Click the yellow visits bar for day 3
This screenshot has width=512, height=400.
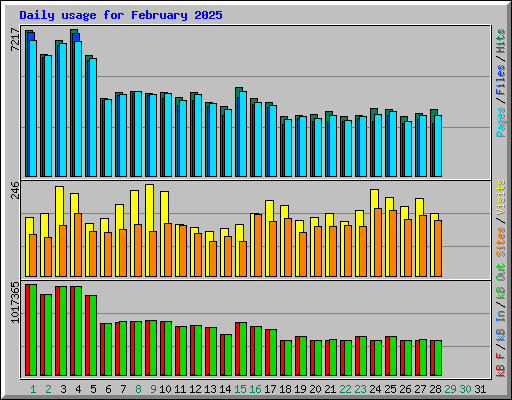tap(60, 231)
